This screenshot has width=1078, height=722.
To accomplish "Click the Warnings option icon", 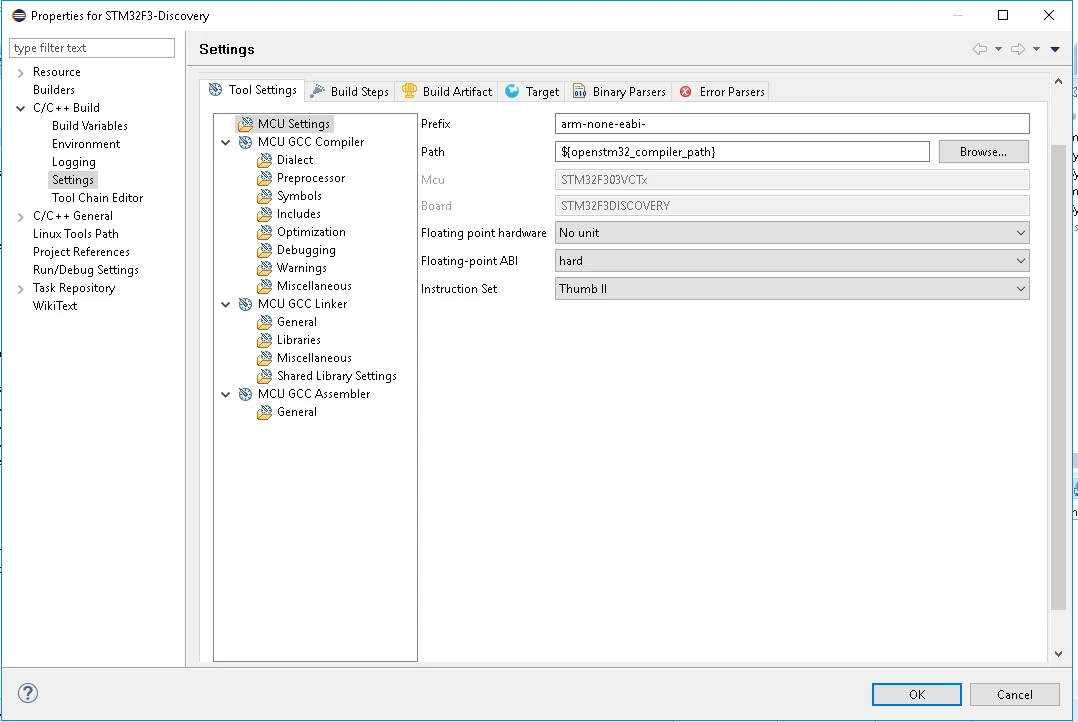I will pos(265,268).
